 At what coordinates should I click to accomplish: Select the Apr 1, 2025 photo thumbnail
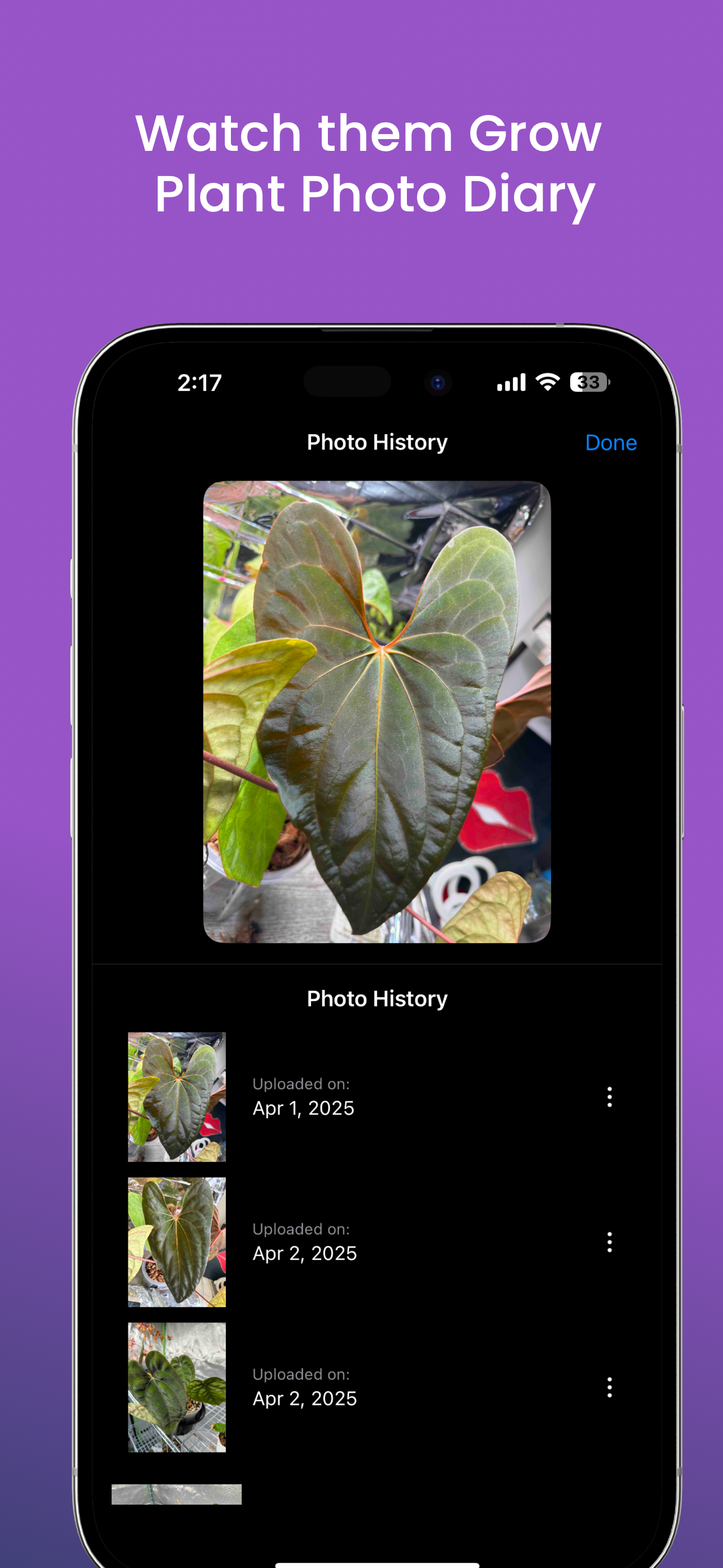pos(177,1096)
